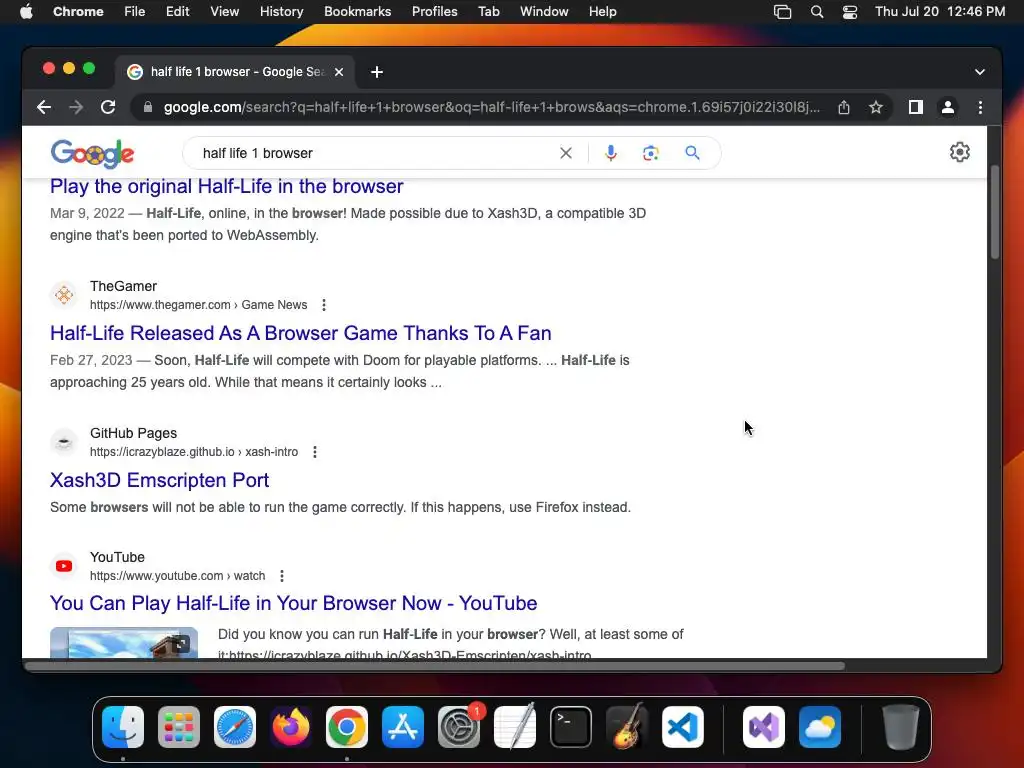The image size is (1024, 768).
Task: Expand the tab search chevron
Action: pos(980,72)
